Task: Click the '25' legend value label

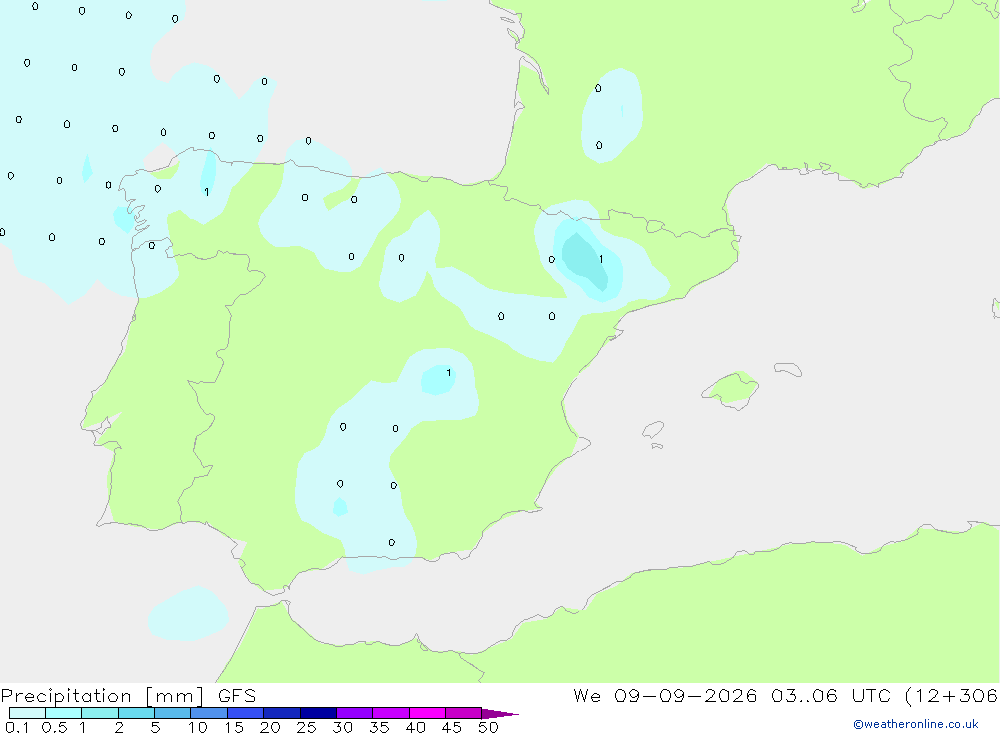Action: coord(306,727)
